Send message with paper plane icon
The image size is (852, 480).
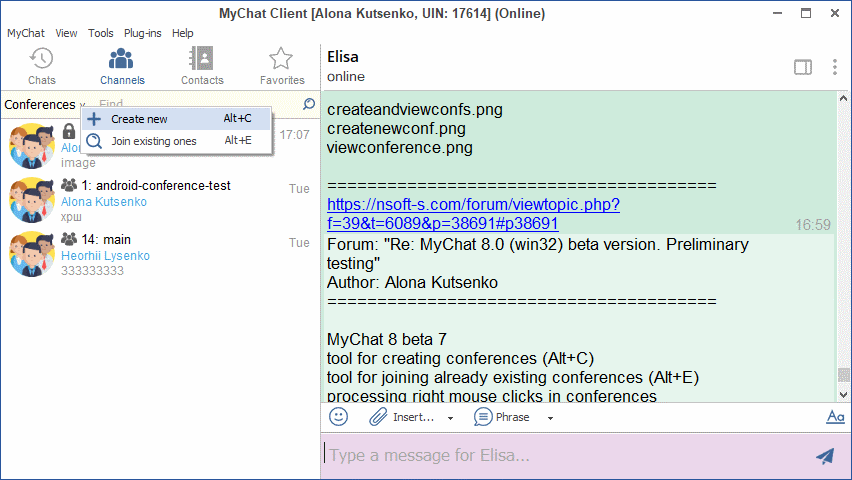point(825,456)
